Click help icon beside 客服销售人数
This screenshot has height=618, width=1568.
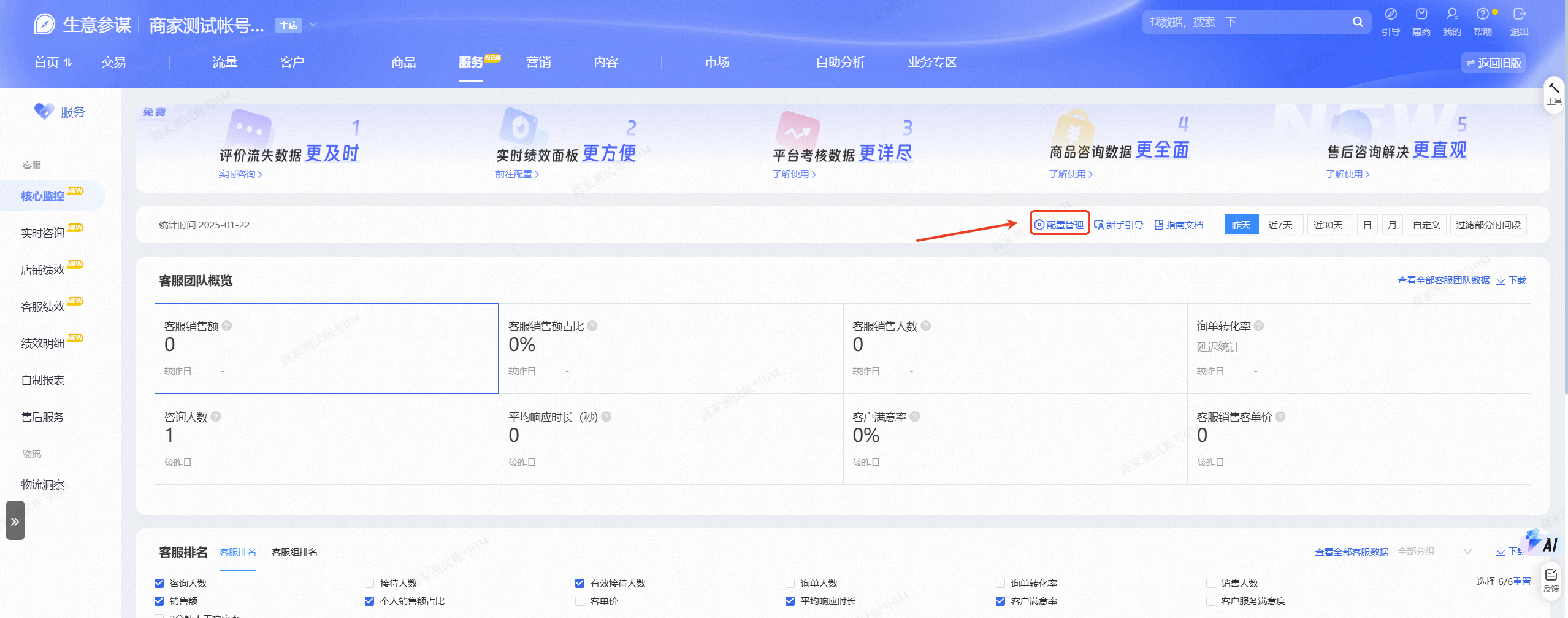926,326
